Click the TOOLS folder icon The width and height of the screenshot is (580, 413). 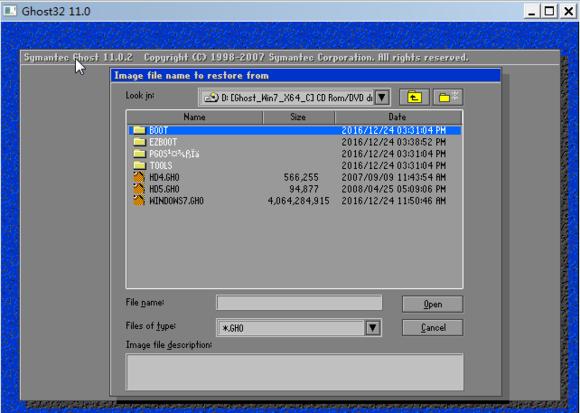point(139,165)
